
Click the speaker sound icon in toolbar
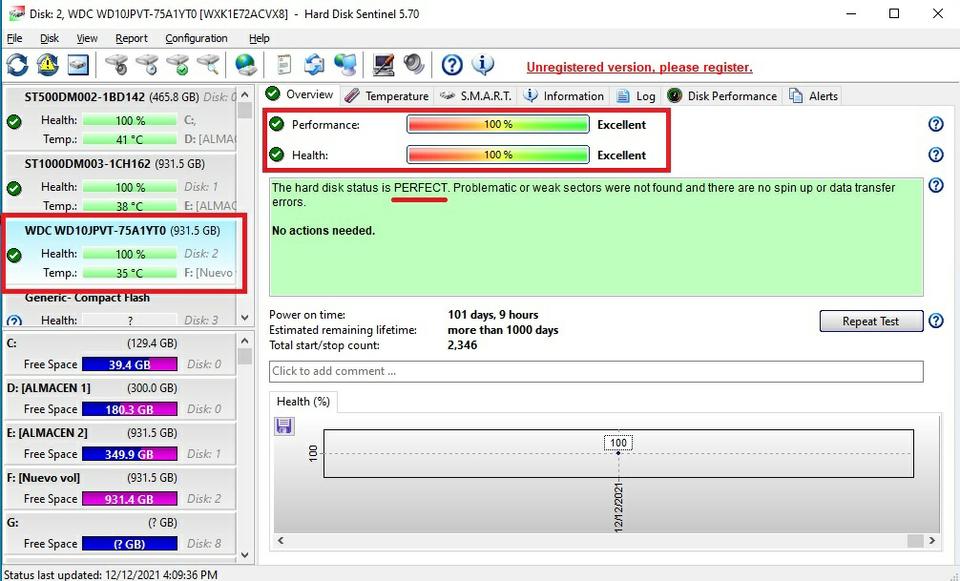(414, 66)
